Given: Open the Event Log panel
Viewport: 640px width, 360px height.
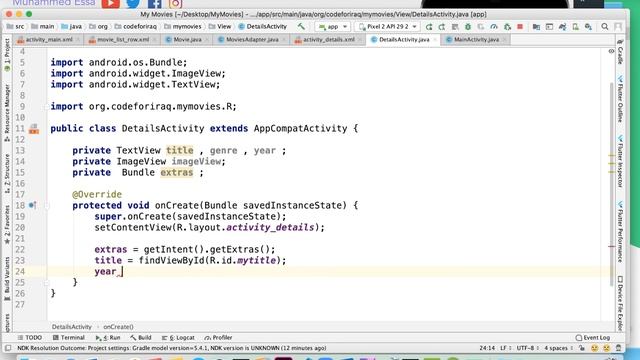Looking at the screenshot, I should click(593, 338).
